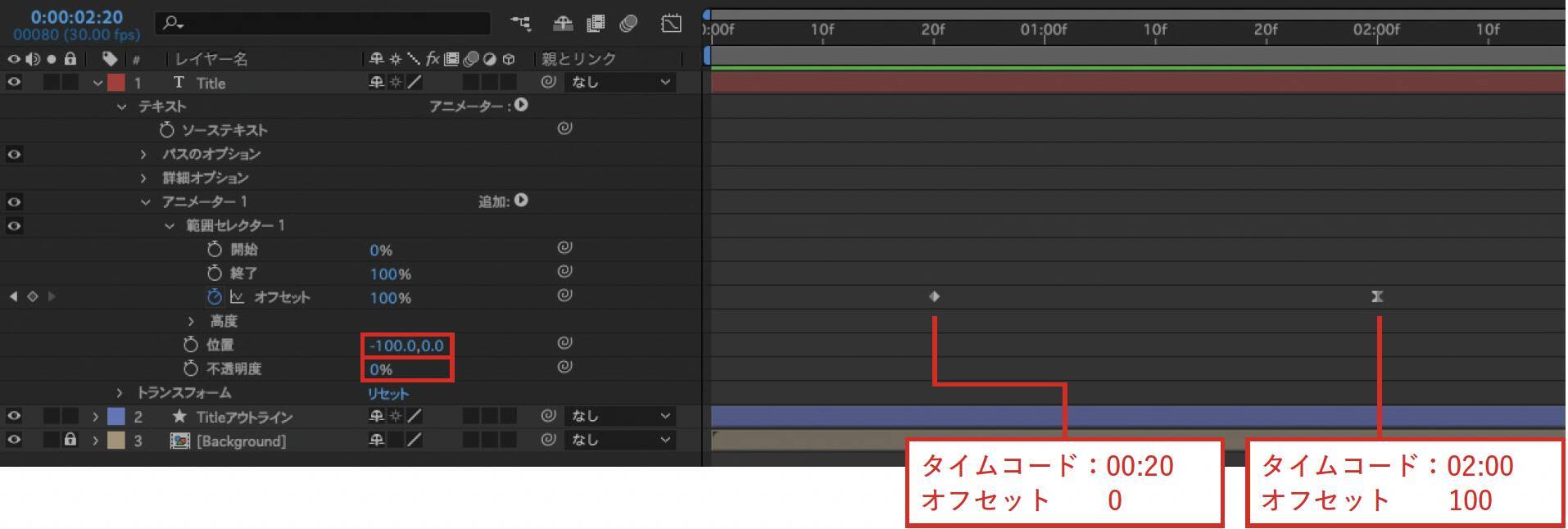Toggle shy switch on Title layer
Viewport: 1568px width, 529px height.
(376, 82)
